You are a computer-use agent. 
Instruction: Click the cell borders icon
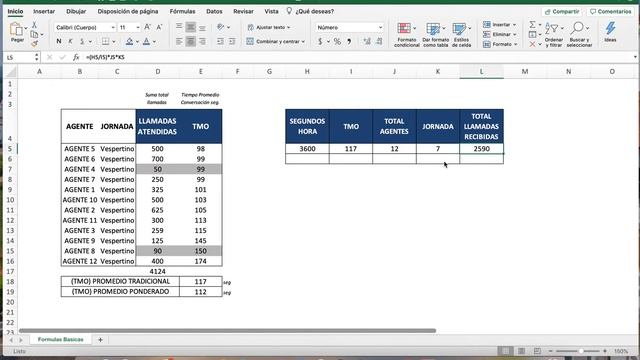click(105, 41)
